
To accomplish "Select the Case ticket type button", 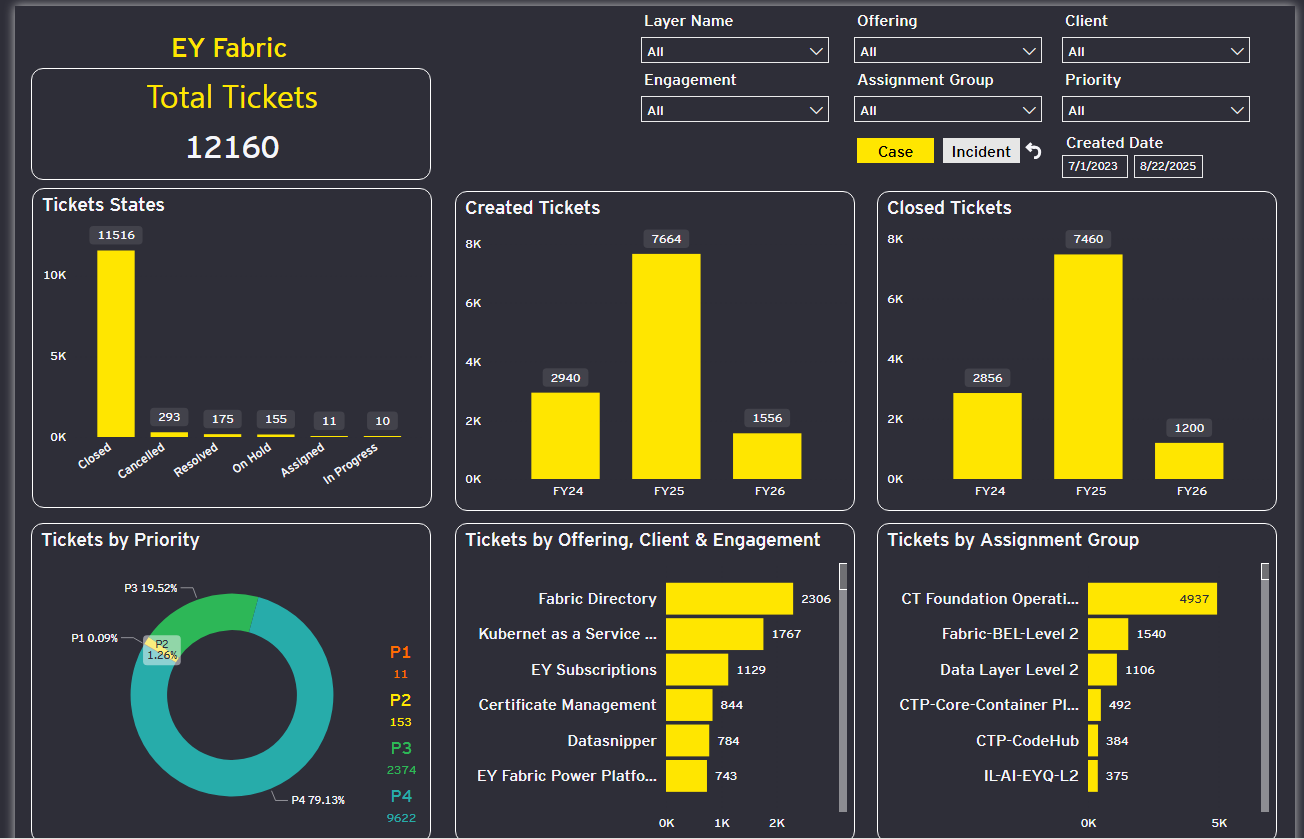I will click(x=895, y=151).
